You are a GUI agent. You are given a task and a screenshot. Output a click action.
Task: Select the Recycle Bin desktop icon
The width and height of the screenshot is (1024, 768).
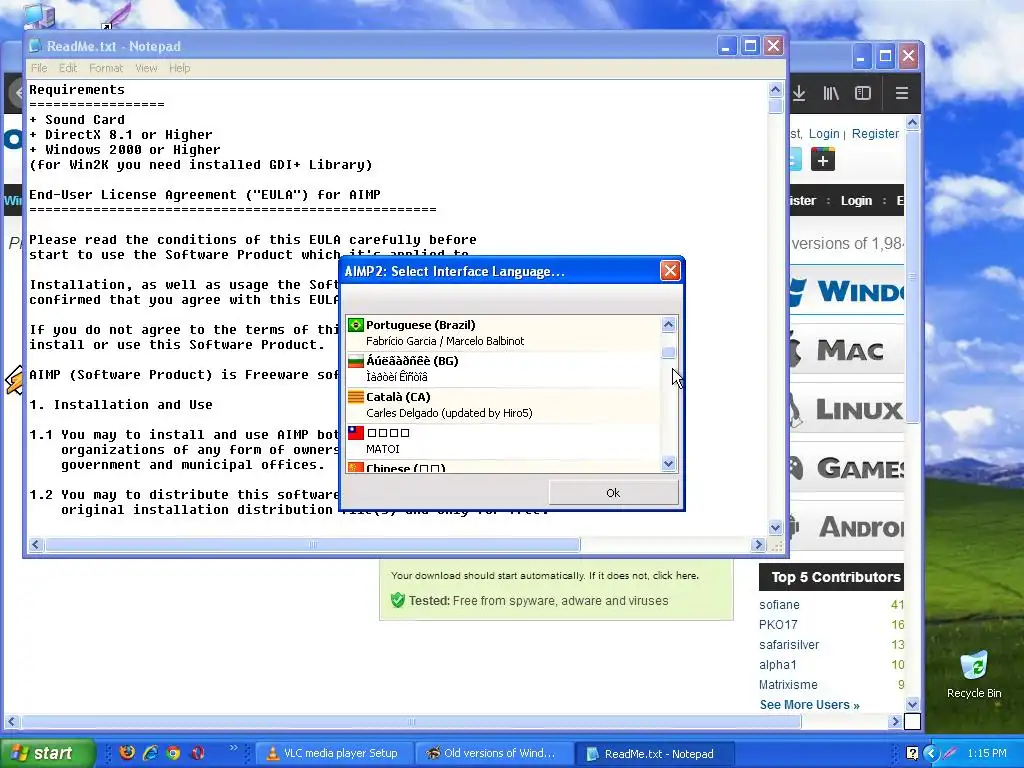tap(974, 675)
